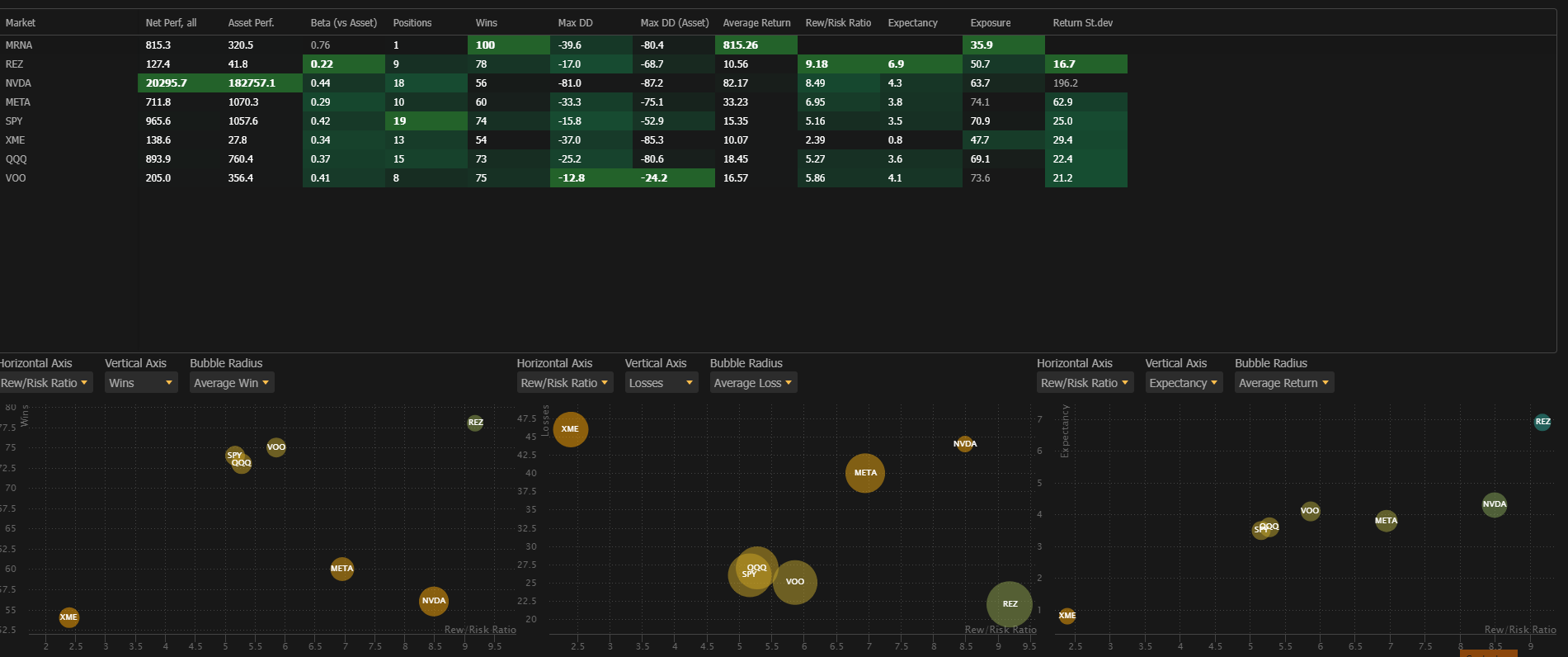The image size is (1568, 657).
Task: Open the Losses vertical axis dropdown
Action: point(662,383)
